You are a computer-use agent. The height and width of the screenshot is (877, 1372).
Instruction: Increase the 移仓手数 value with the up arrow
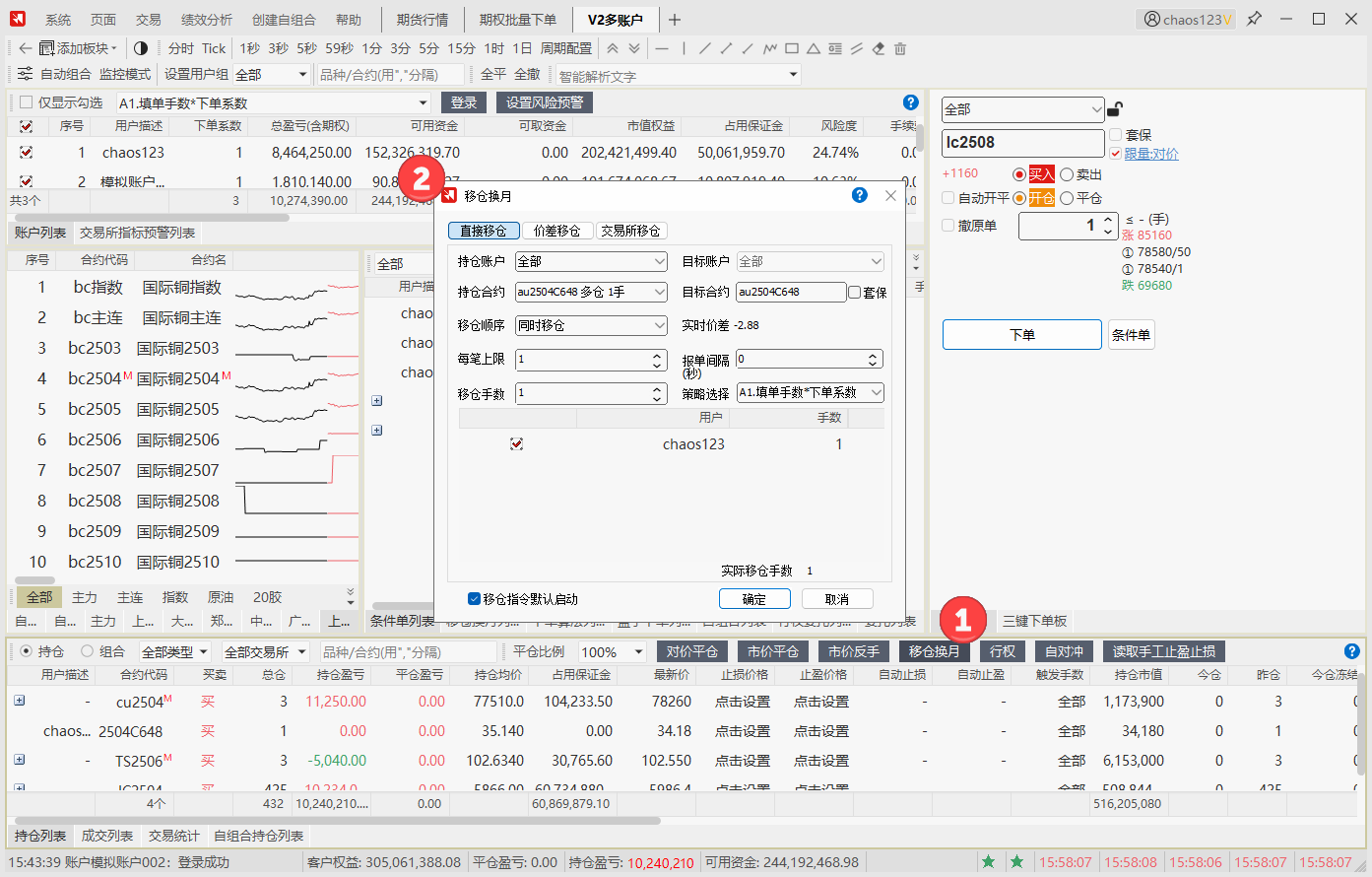658,388
